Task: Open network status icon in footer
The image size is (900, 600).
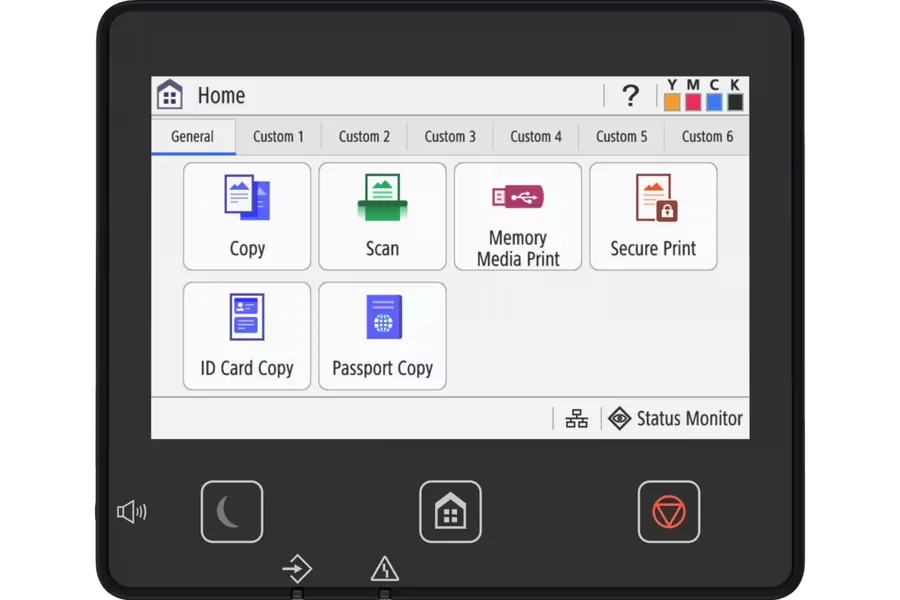Action: (577, 419)
